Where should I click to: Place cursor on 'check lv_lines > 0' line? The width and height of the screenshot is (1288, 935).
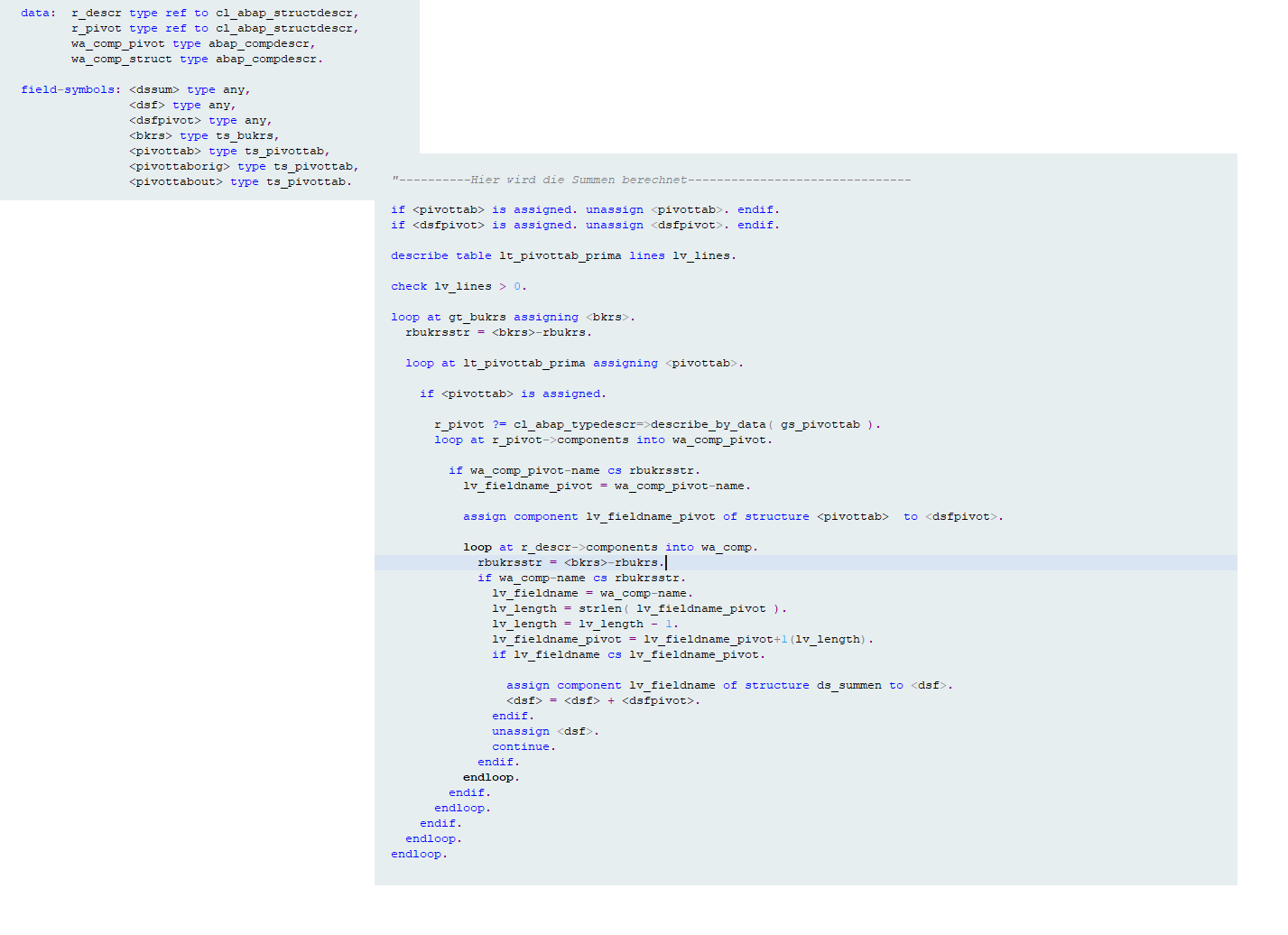coord(458,287)
